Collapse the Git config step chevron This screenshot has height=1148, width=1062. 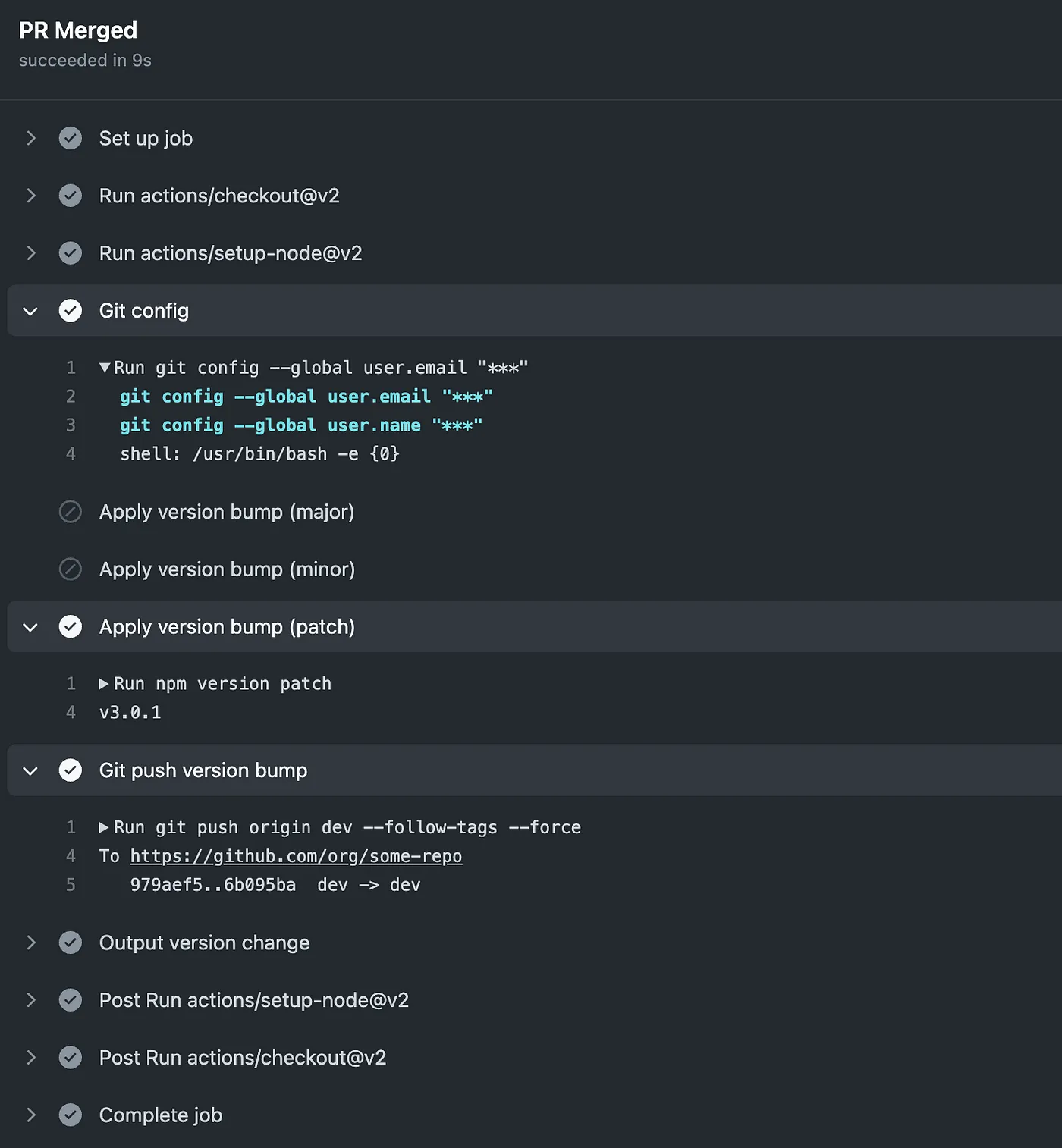(x=30, y=311)
